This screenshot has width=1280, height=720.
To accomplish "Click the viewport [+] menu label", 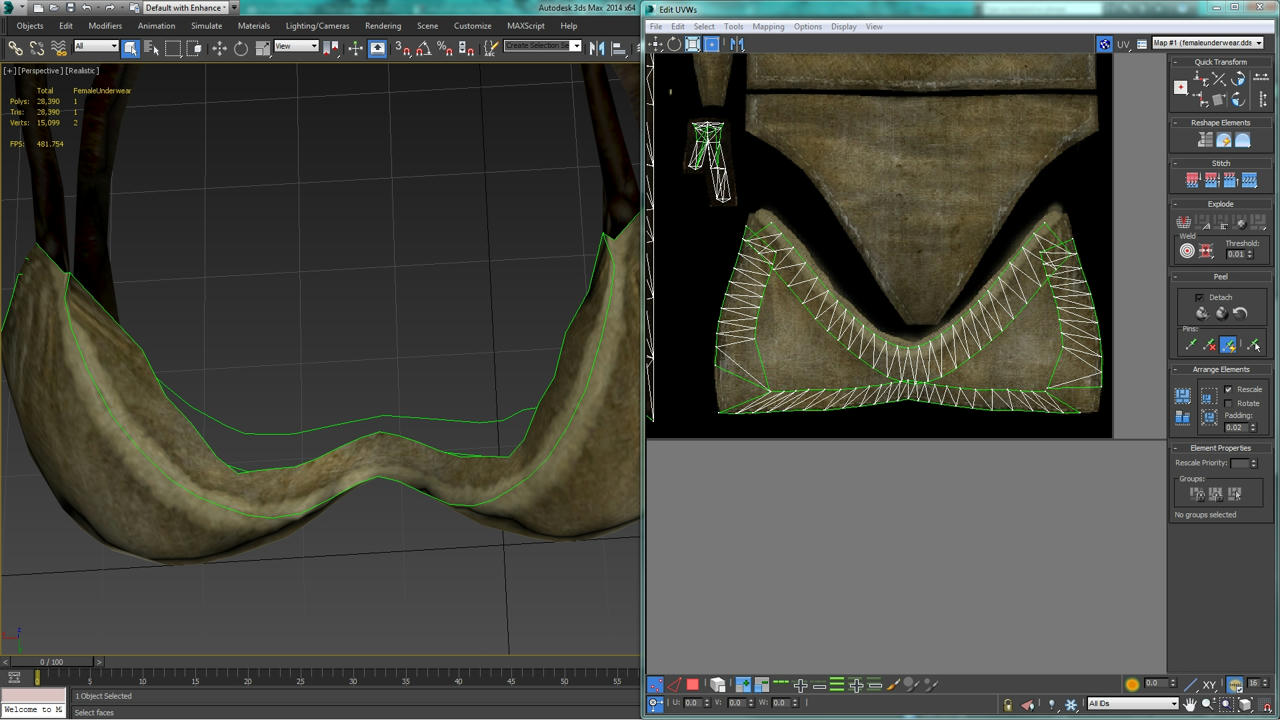I will point(9,71).
